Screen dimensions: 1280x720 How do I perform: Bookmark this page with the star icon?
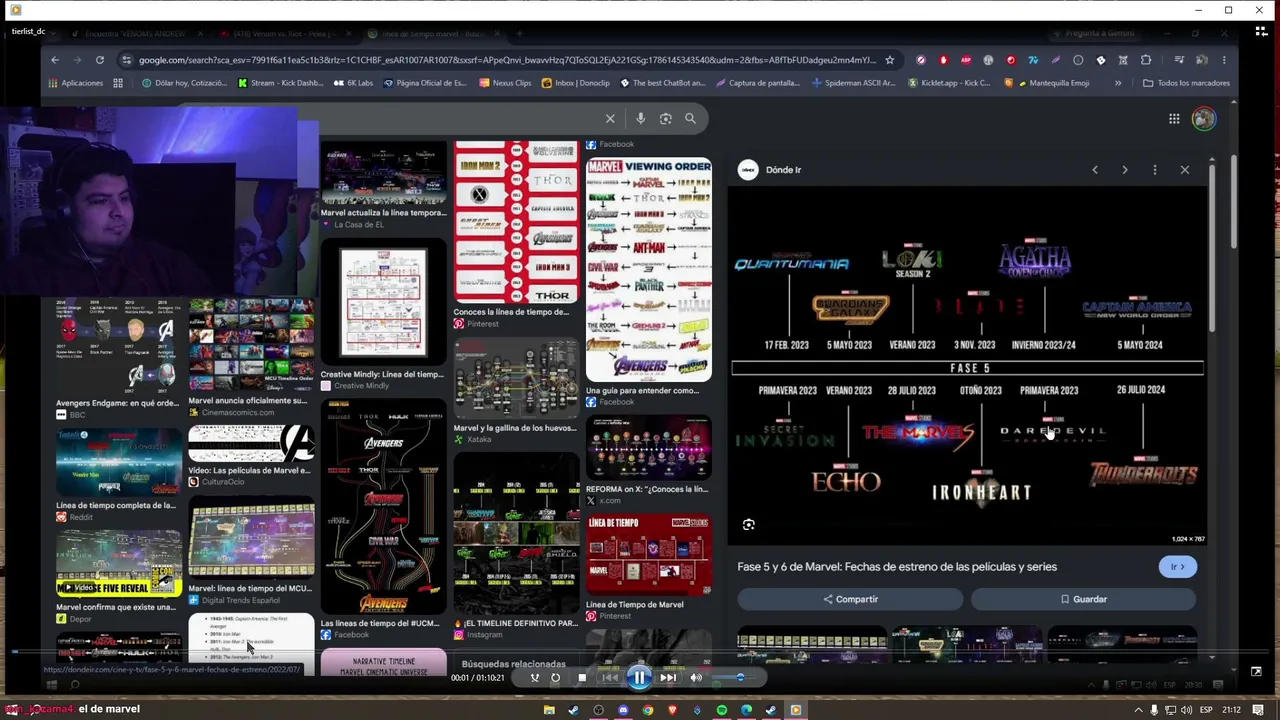889,60
